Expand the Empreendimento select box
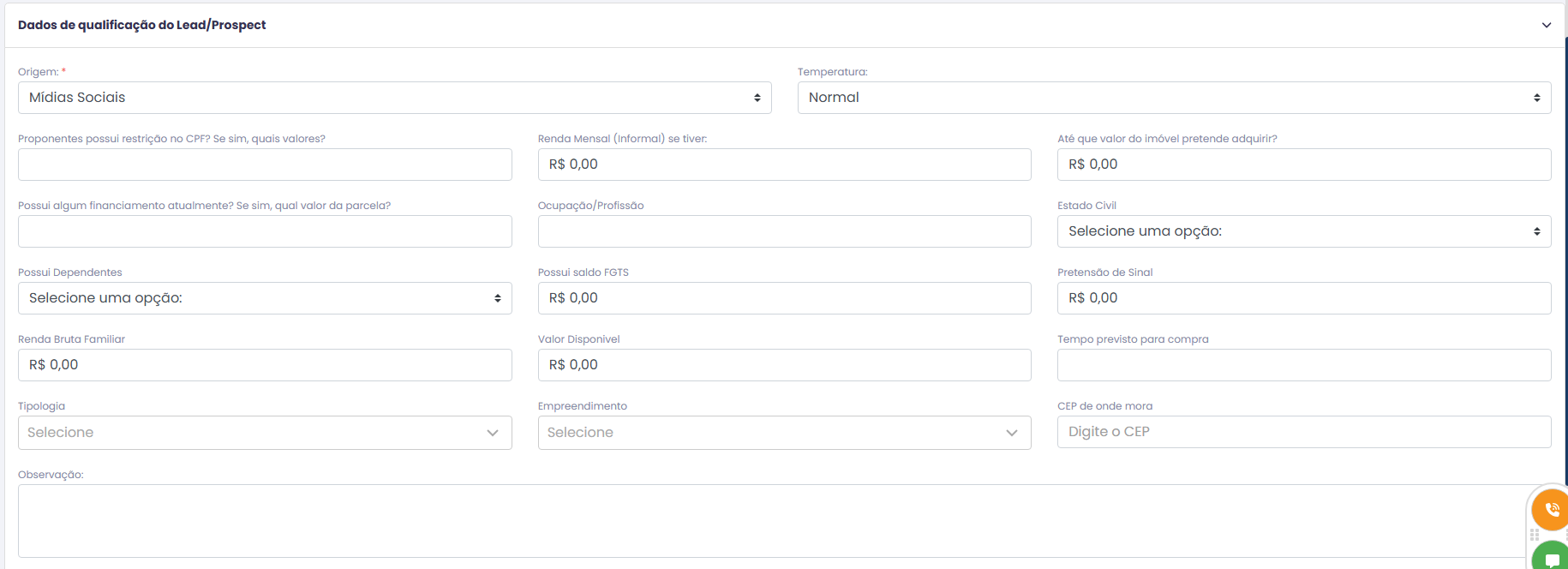Screen dimensions: 1568x569 coord(784,433)
